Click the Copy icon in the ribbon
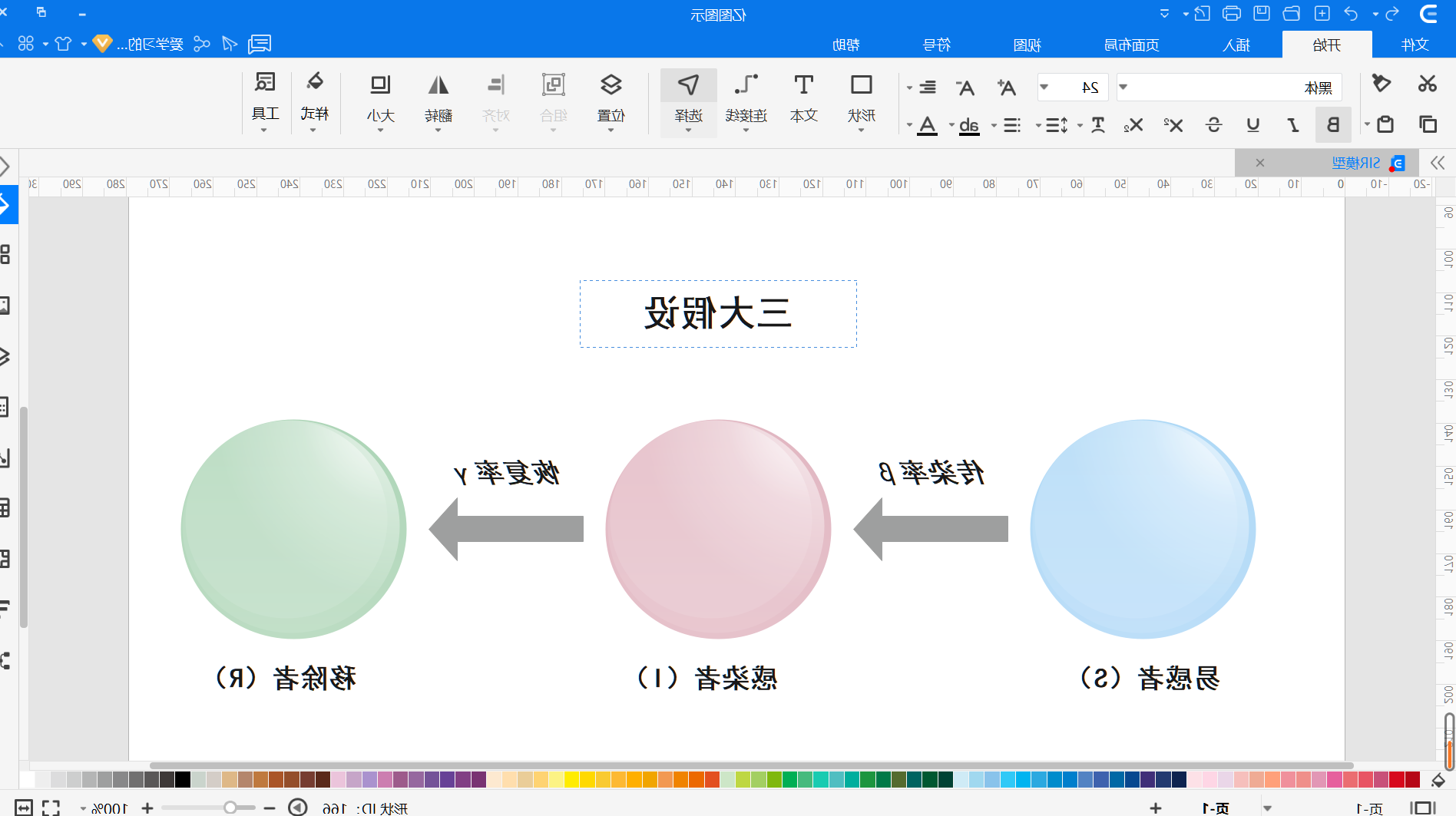Viewport: 1456px width, 816px height. coord(1428,124)
